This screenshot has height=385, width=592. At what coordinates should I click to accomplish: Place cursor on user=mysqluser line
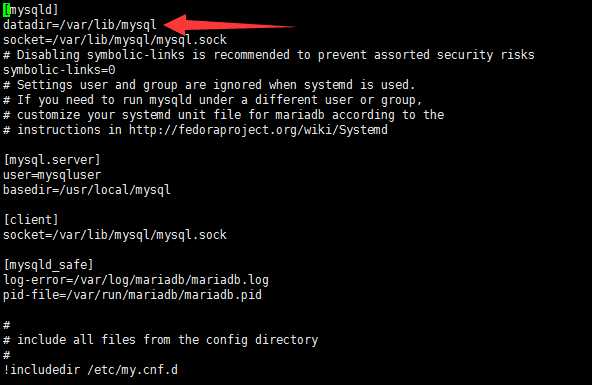tap(52, 175)
